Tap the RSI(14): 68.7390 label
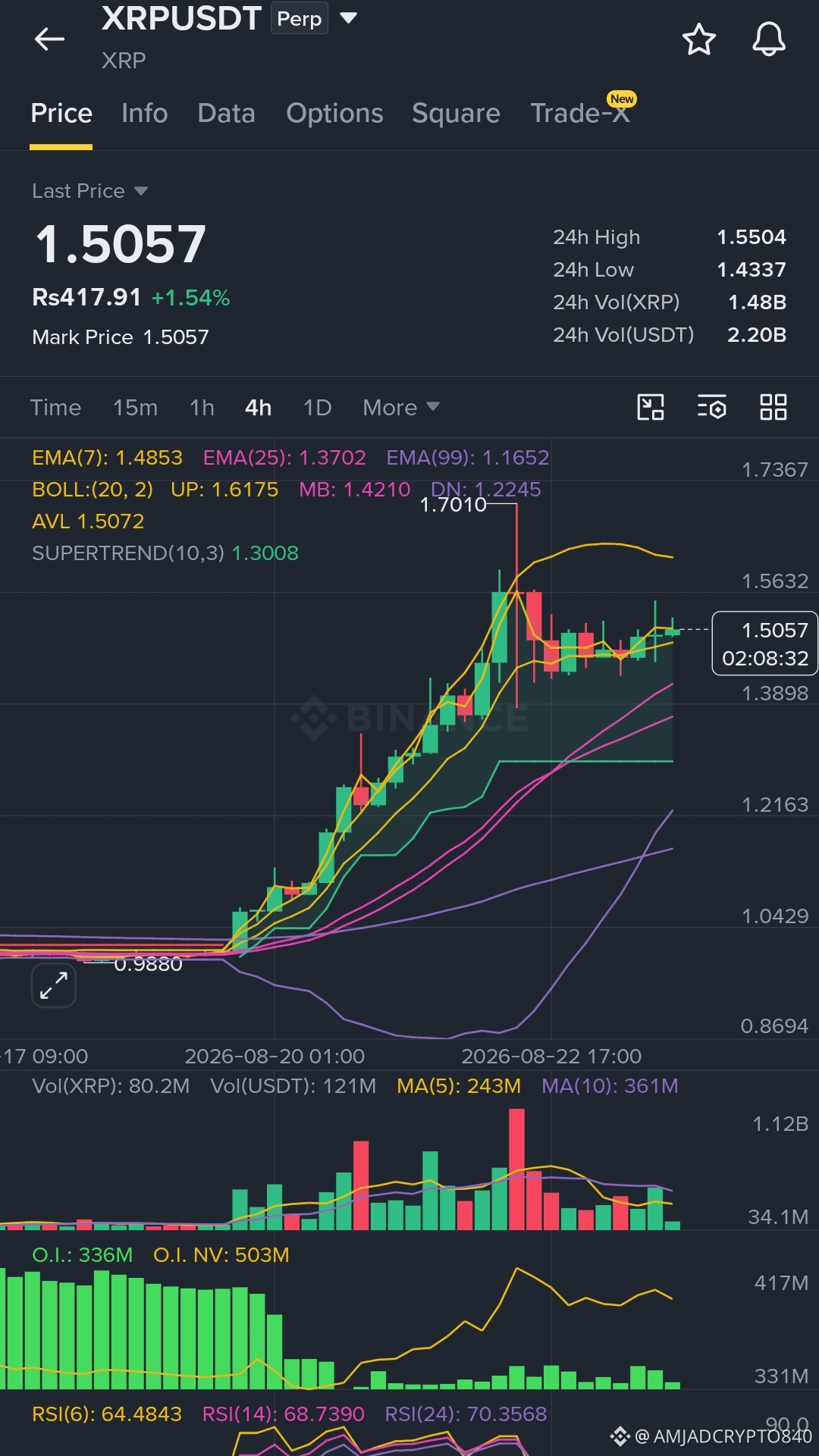This screenshot has width=819, height=1456. [284, 1414]
